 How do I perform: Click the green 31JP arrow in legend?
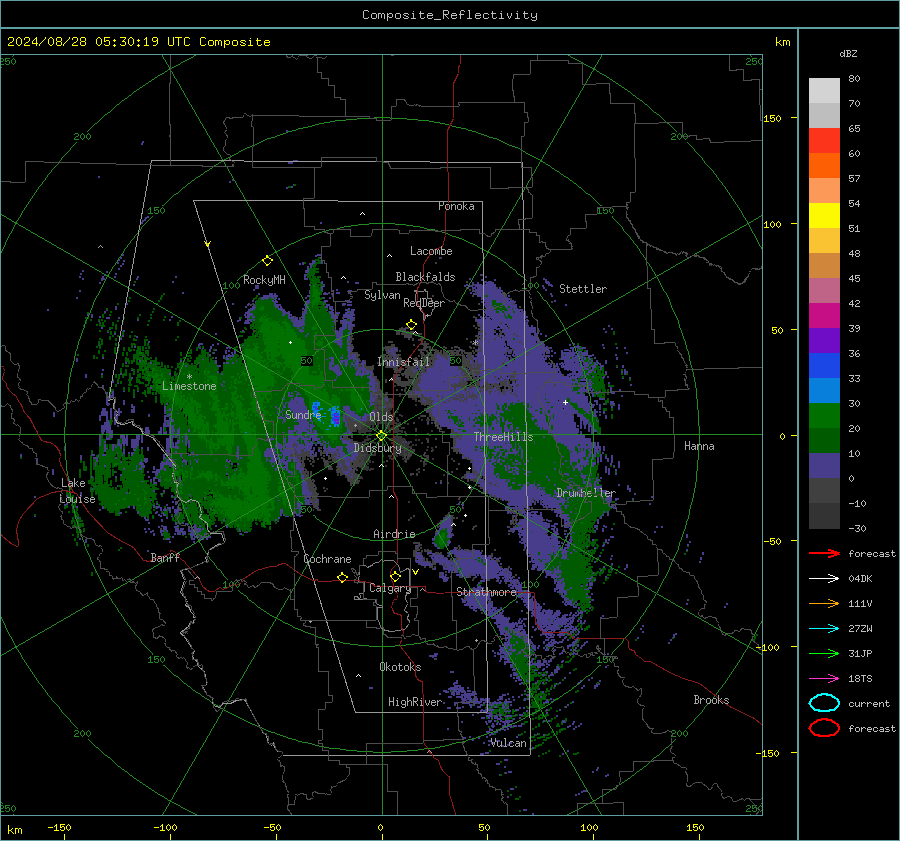[824, 653]
